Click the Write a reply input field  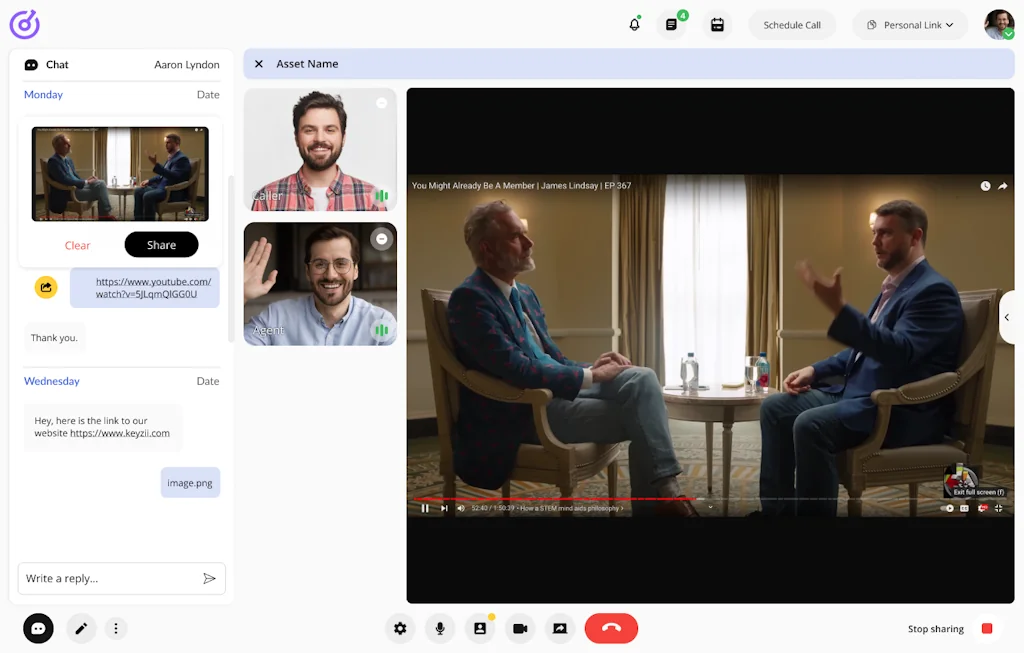(108, 578)
